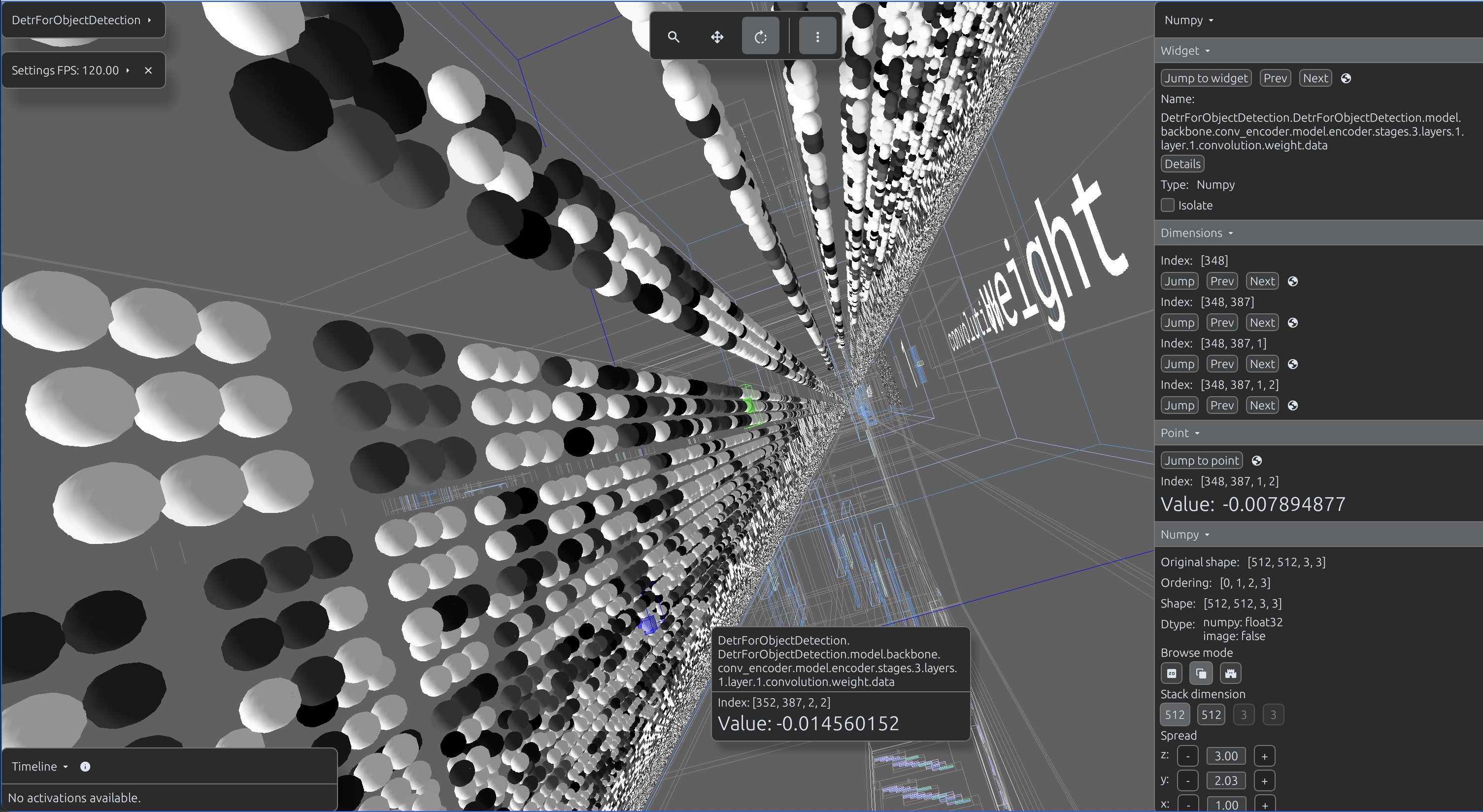Close the Settings FPS panel
This screenshot has width=1483, height=812.
[x=148, y=70]
